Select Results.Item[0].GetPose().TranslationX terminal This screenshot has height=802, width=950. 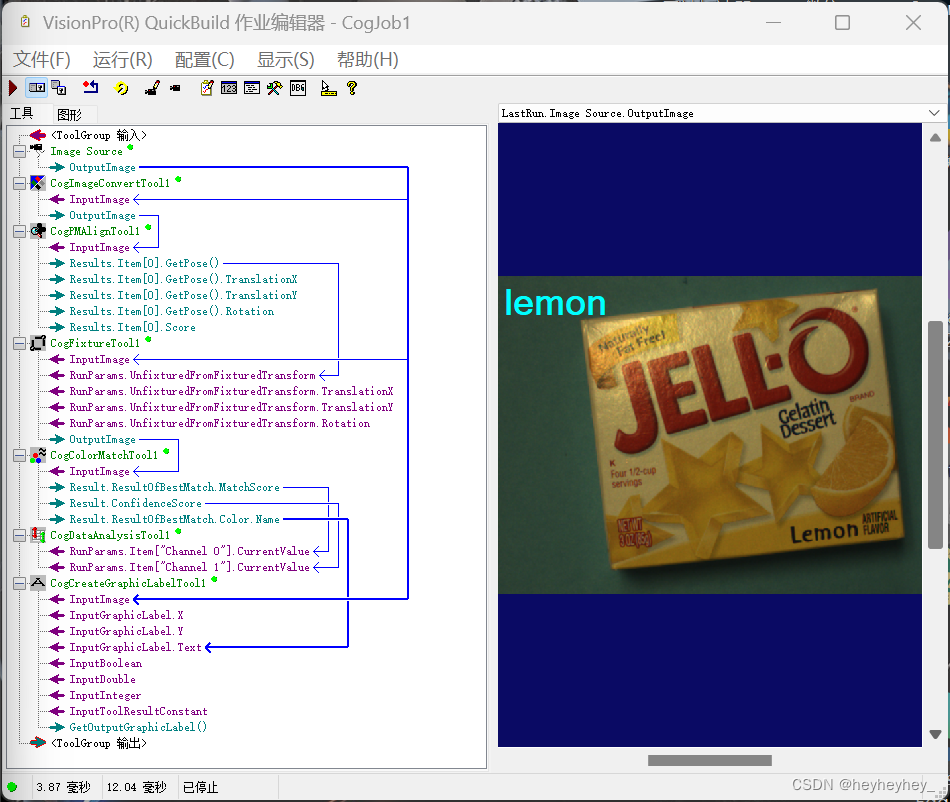183,279
